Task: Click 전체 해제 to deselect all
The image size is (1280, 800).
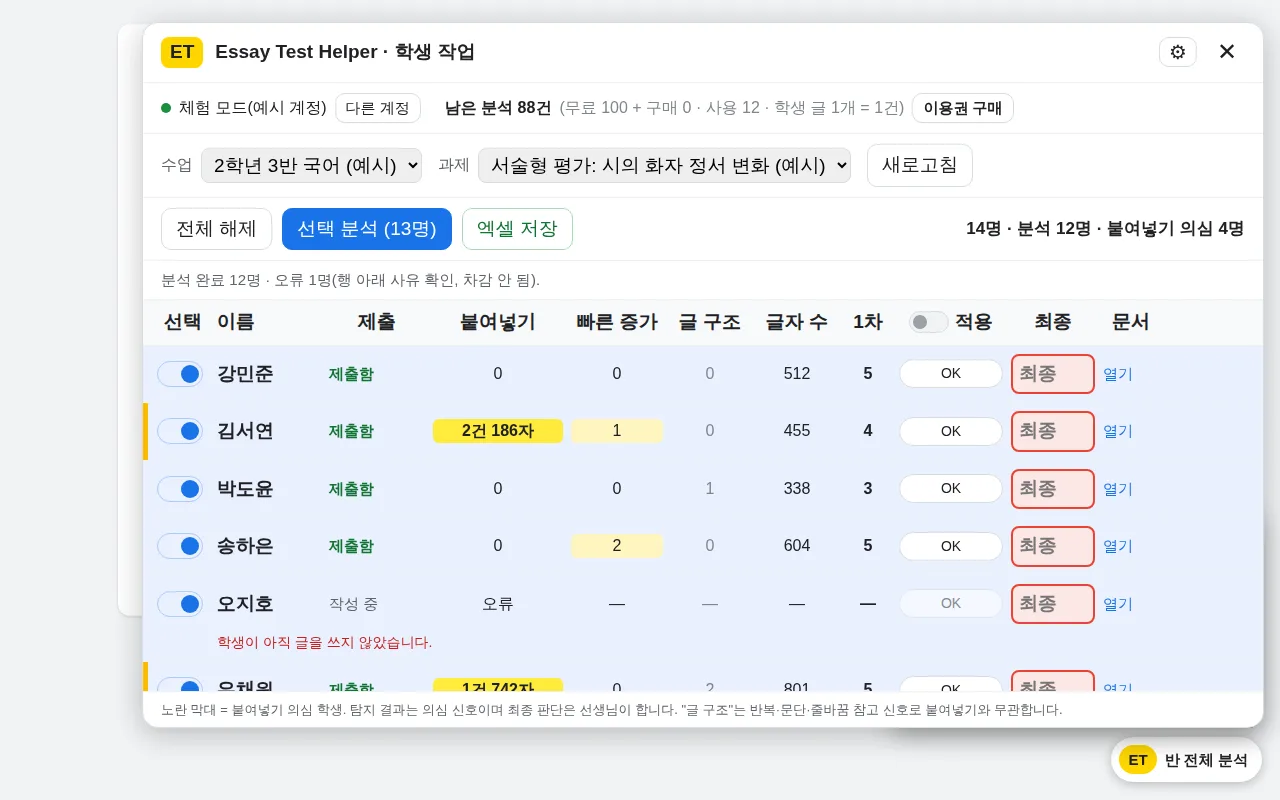Action: 216,229
